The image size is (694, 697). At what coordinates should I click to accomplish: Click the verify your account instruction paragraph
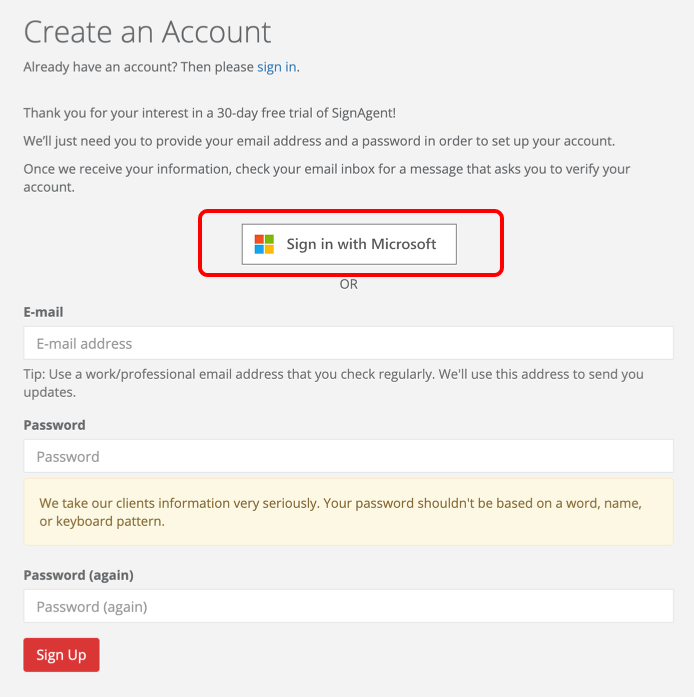(327, 178)
